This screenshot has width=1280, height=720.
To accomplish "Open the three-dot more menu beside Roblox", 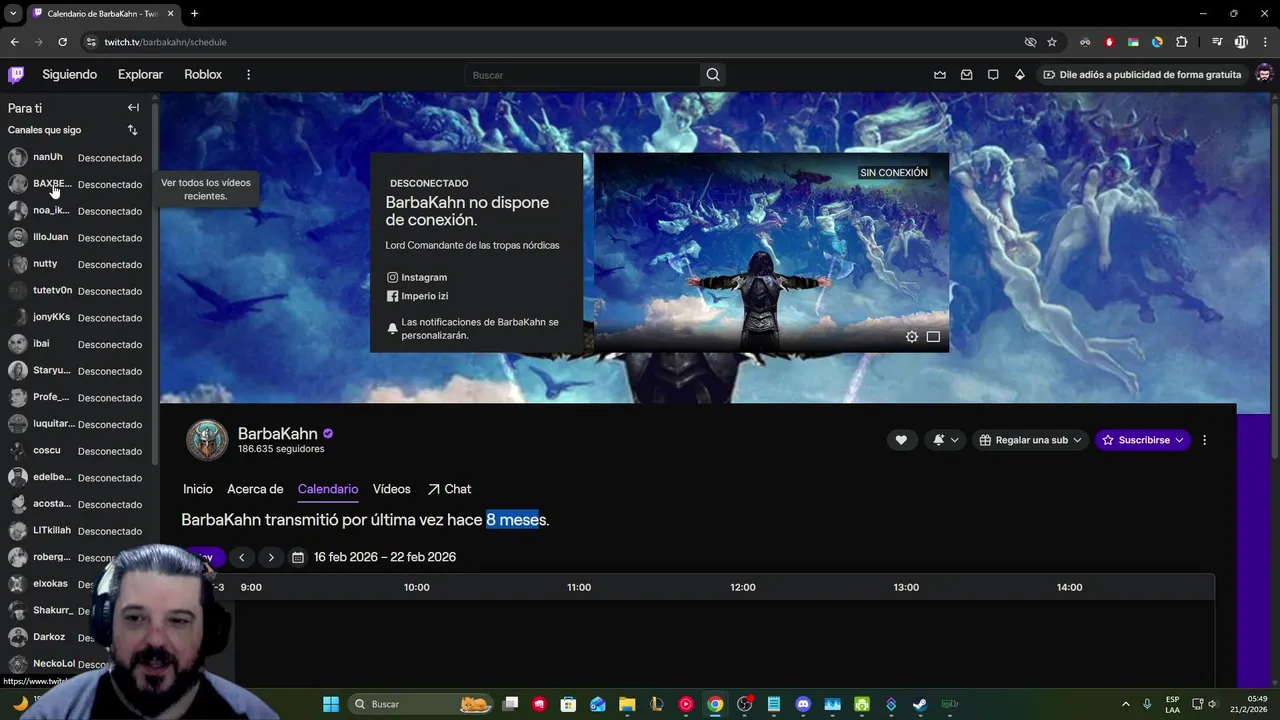I will 248,75.
